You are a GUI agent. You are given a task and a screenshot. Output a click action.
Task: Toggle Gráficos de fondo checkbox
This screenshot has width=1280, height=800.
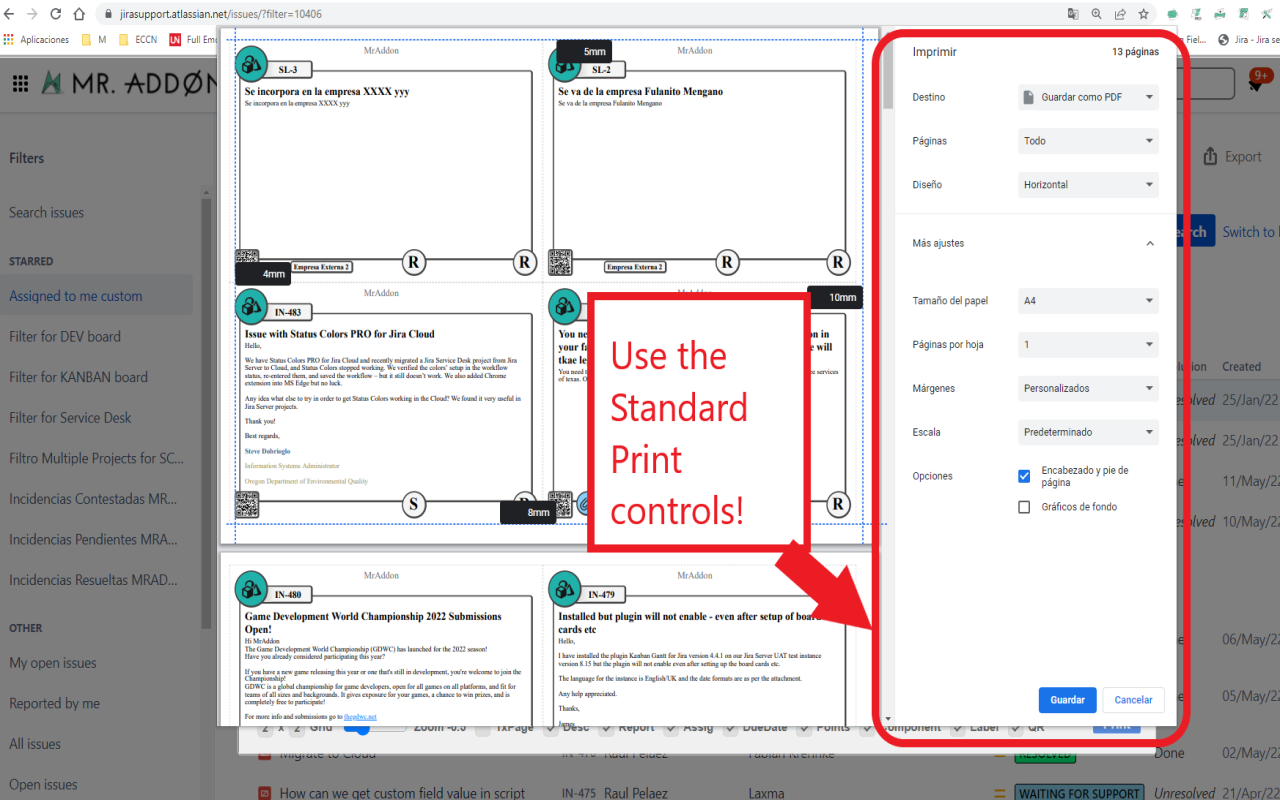click(1024, 507)
